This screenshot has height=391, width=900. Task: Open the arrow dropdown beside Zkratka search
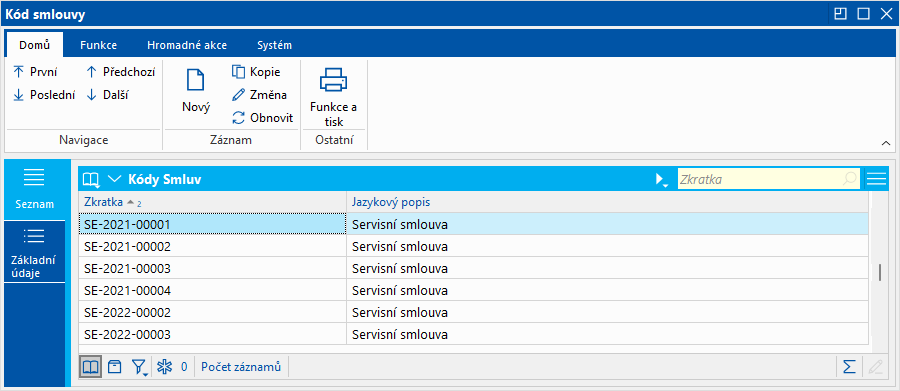point(661,180)
